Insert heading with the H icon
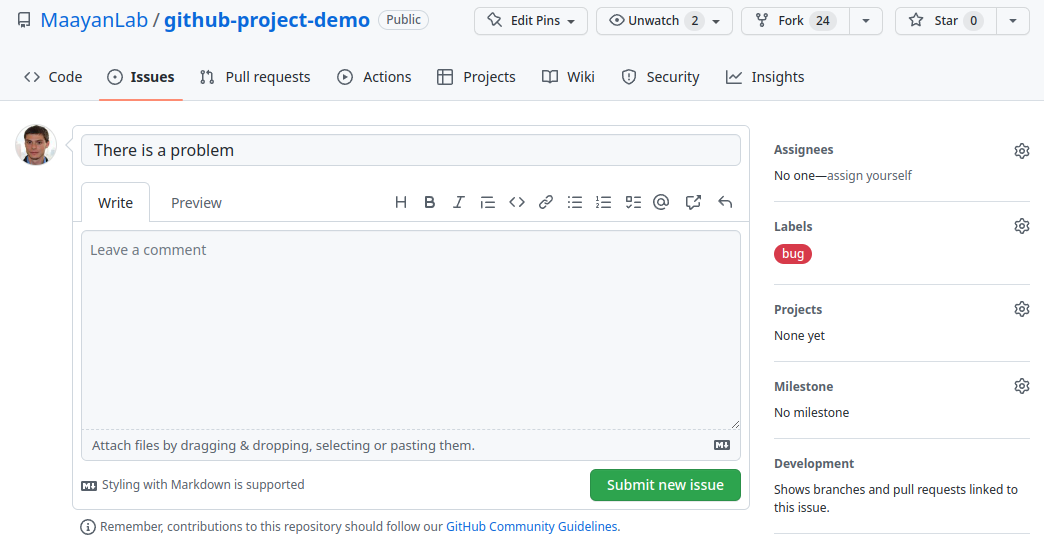The width and height of the screenshot is (1044, 545). pyautogui.click(x=401, y=202)
